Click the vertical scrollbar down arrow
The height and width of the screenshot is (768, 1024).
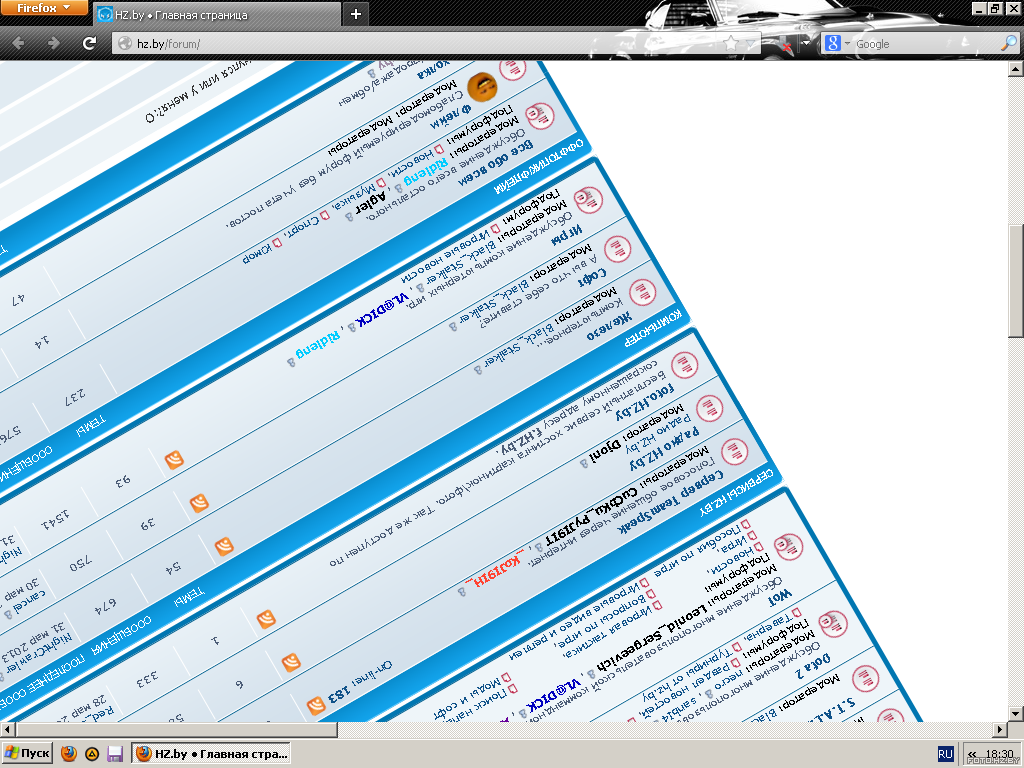coord(1016,714)
